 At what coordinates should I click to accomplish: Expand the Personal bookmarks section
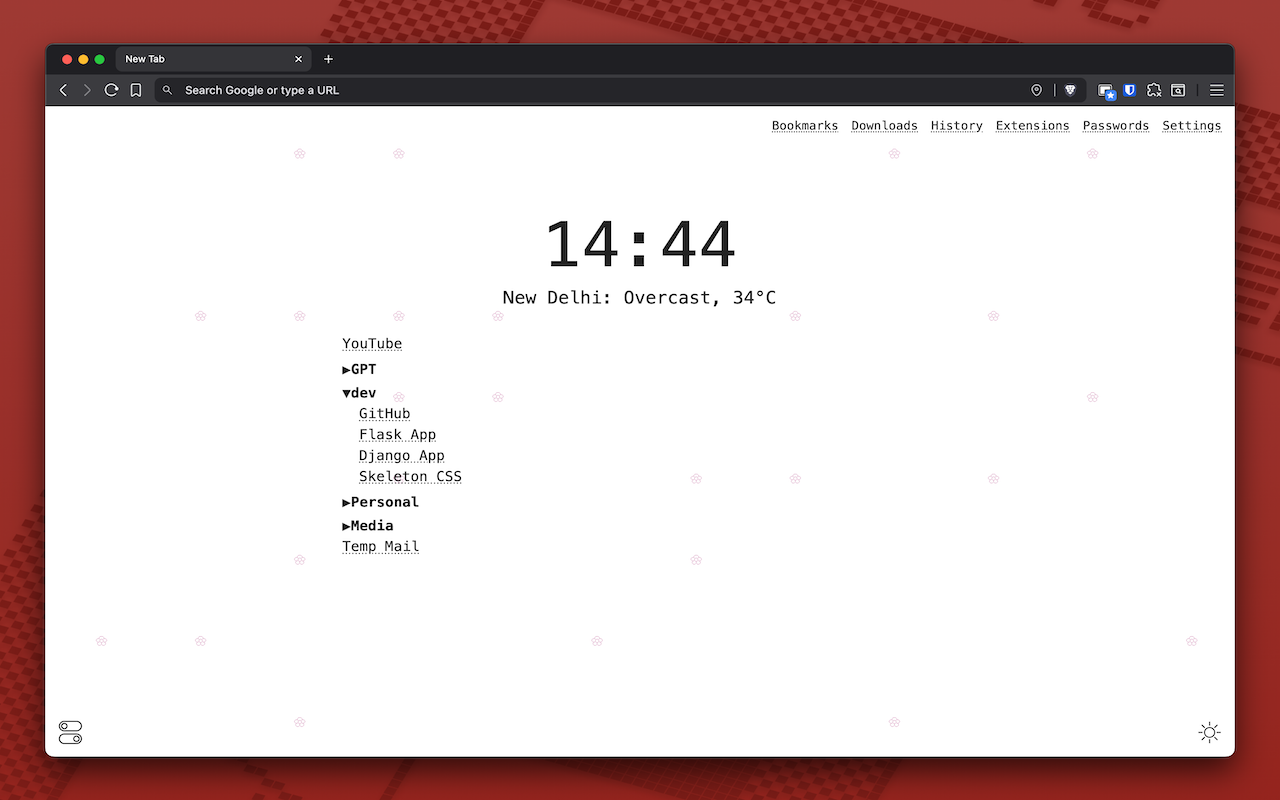point(380,501)
